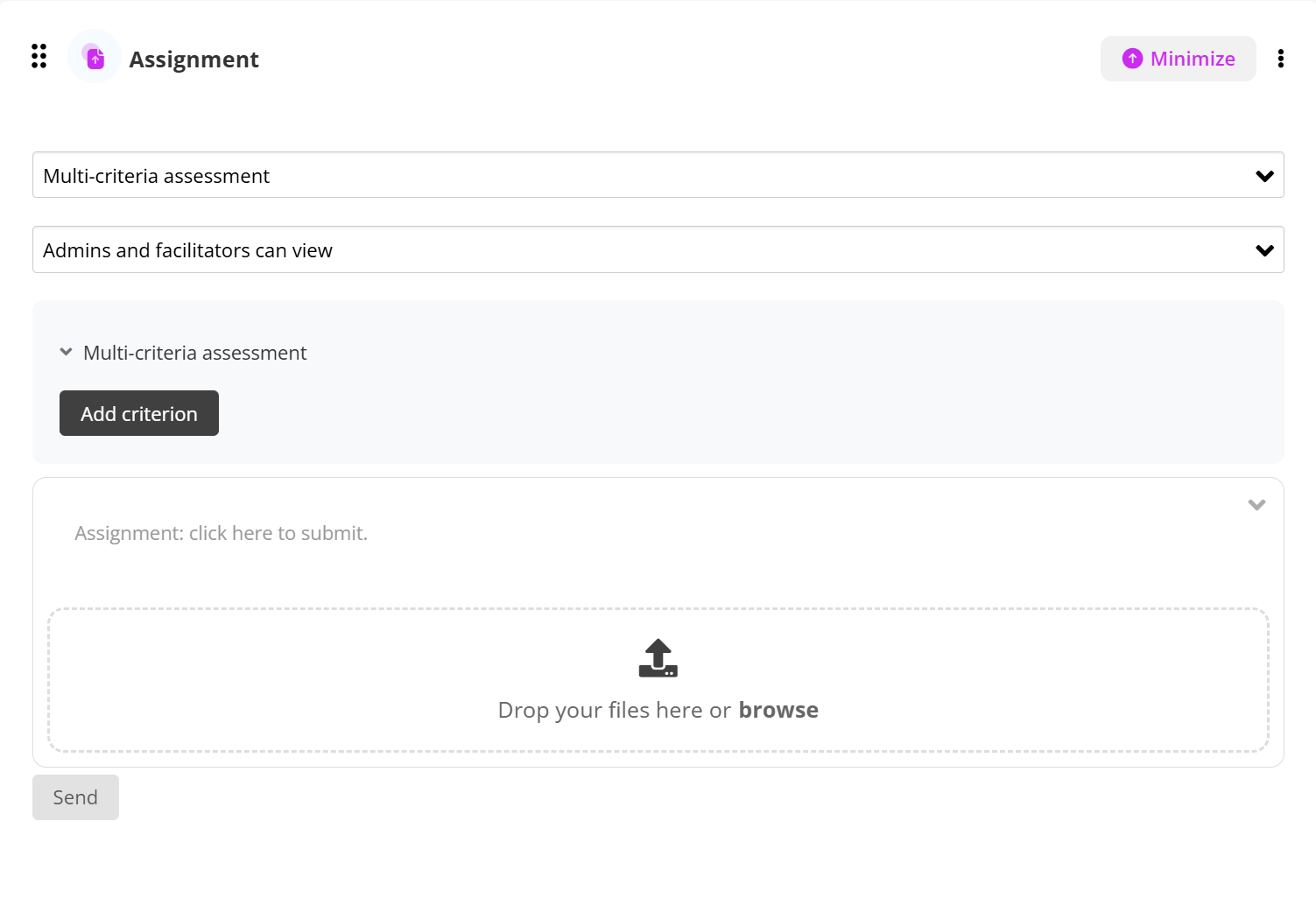1316x912 pixels.
Task: Collapse the Multi-criteria assessment section arrow
Action: click(x=66, y=353)
